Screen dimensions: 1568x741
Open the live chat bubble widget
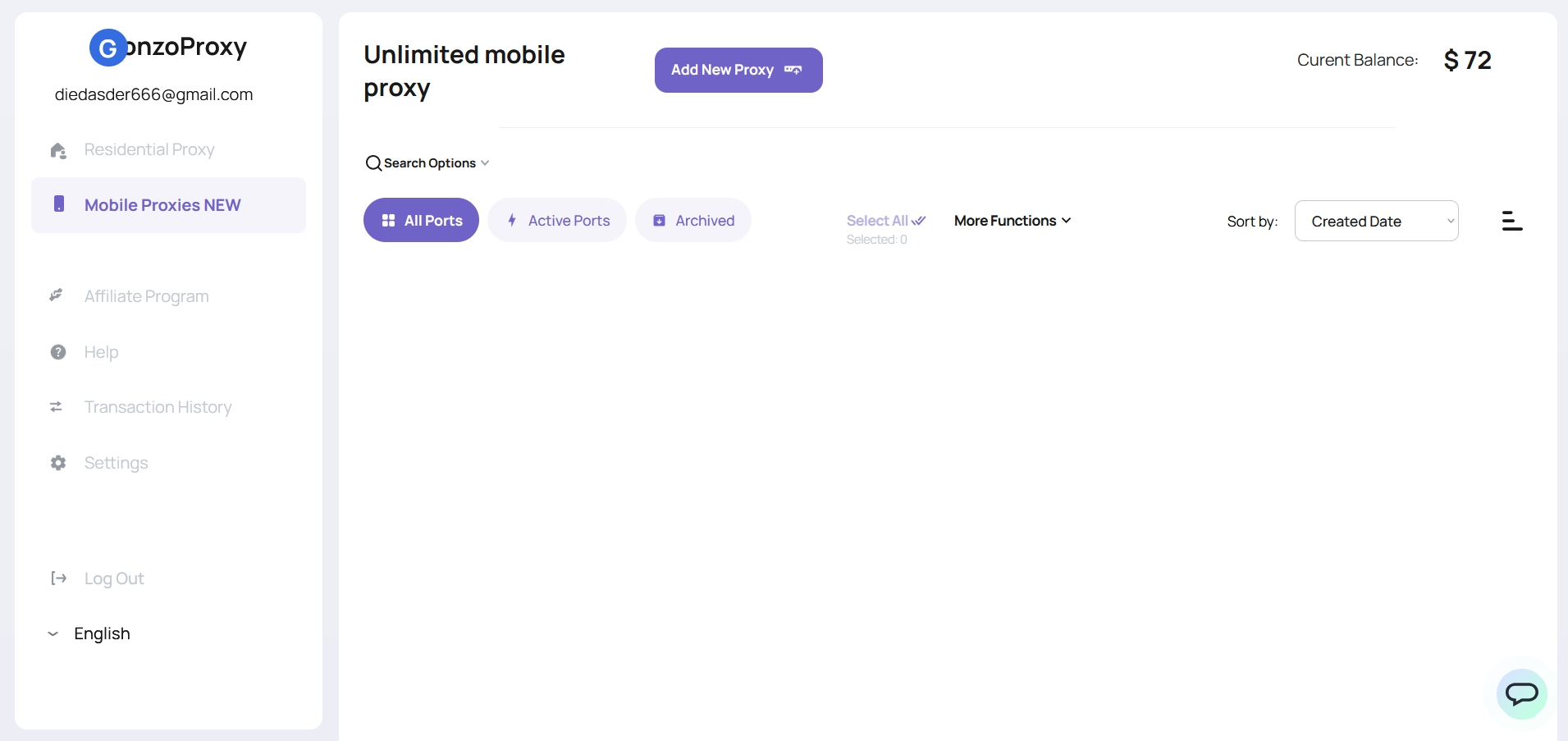[x=1521, y=694]
